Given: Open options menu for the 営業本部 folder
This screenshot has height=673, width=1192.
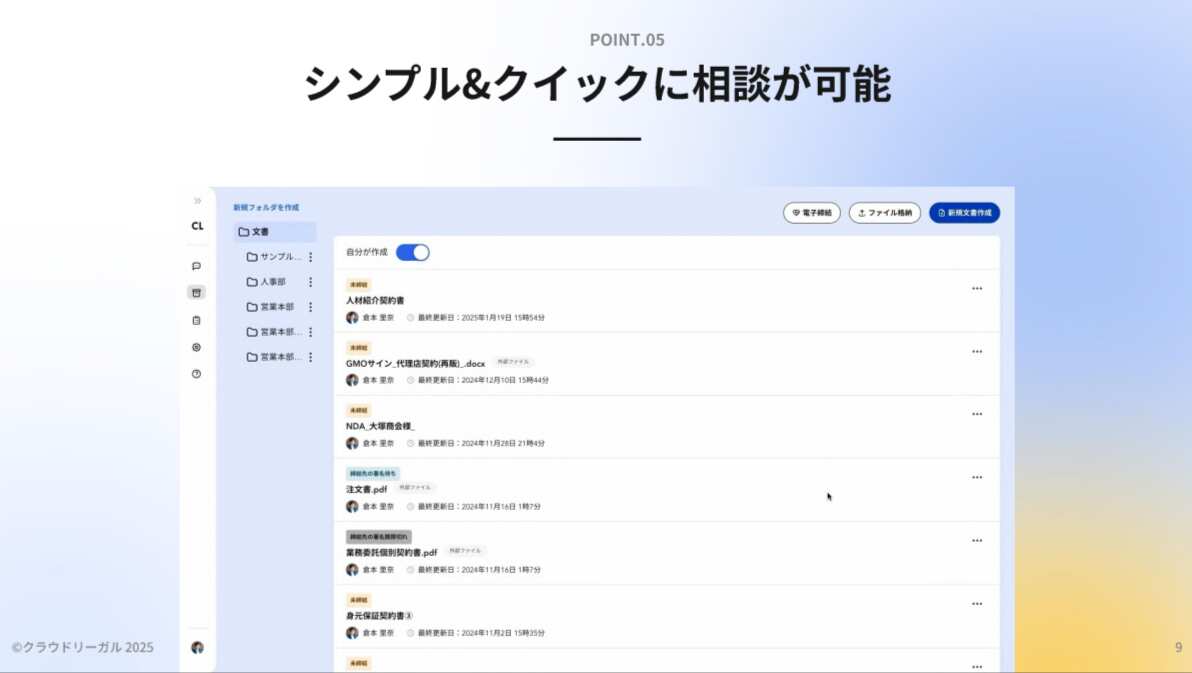Looking at the screenshot, I should click(310, 307).
